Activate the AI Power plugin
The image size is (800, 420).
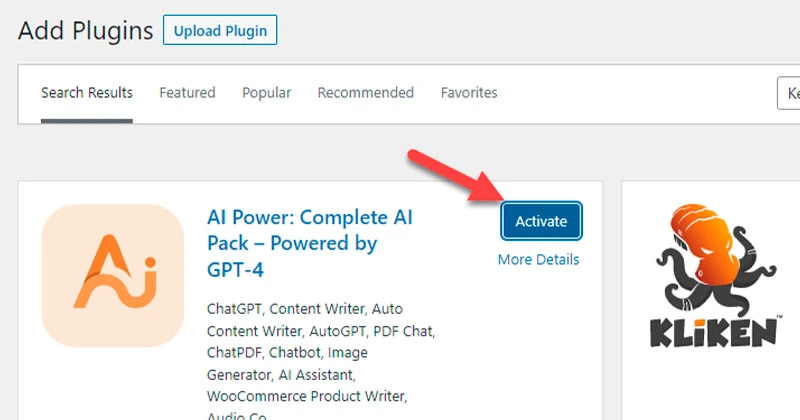[541, 221]
